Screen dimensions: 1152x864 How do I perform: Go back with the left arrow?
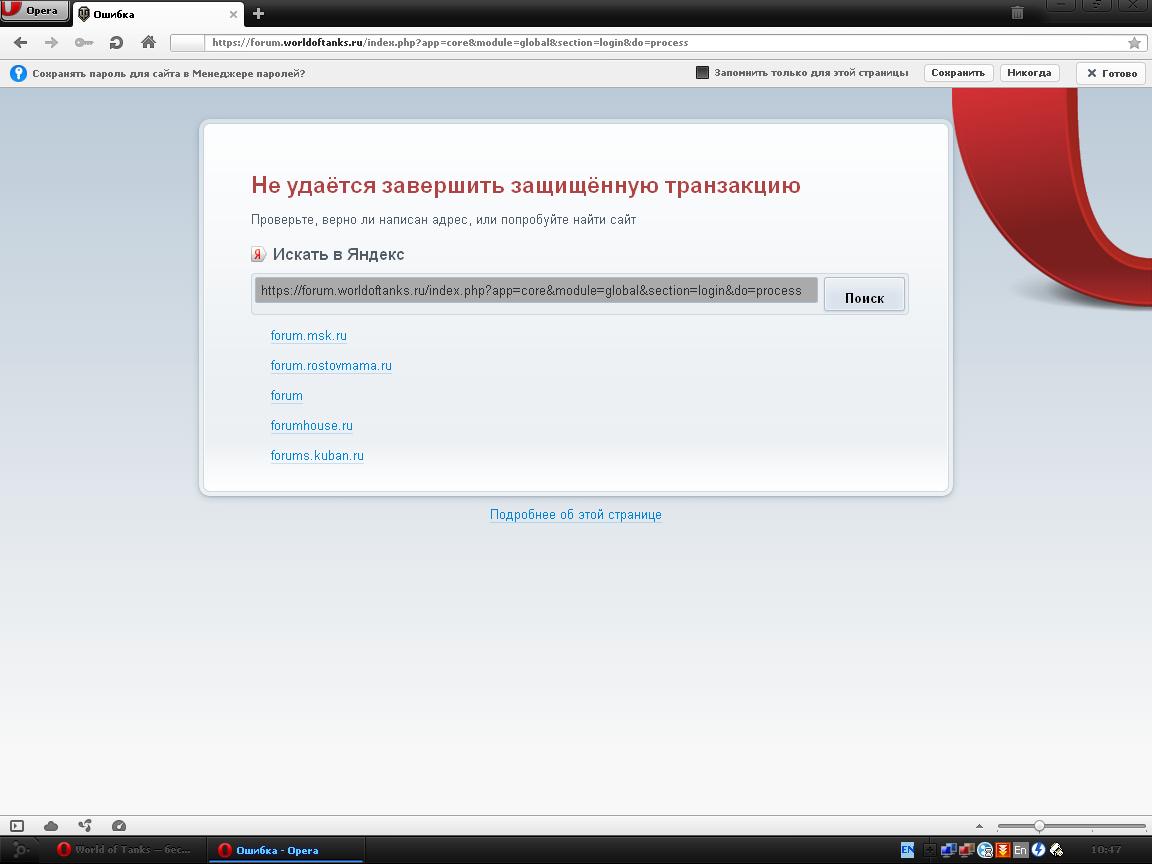pyautogui.click(x=21, y=43)
